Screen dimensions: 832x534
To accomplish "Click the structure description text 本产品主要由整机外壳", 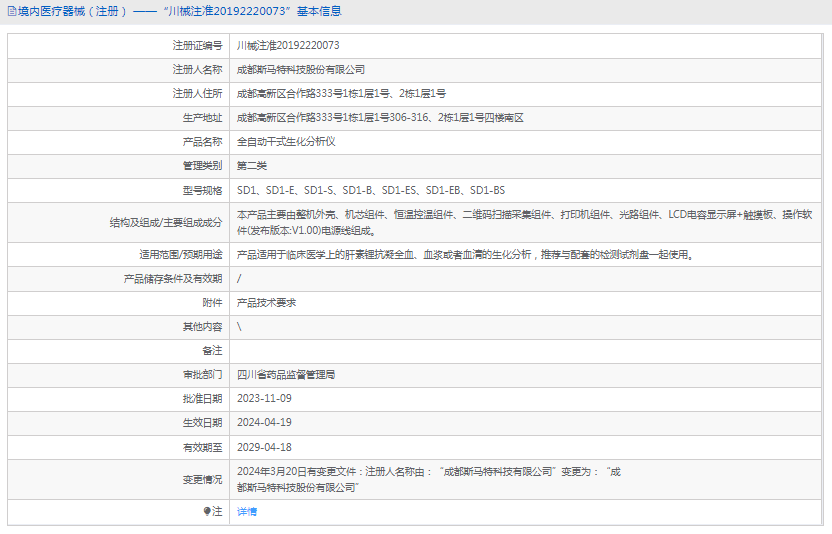I will [525, 222].
